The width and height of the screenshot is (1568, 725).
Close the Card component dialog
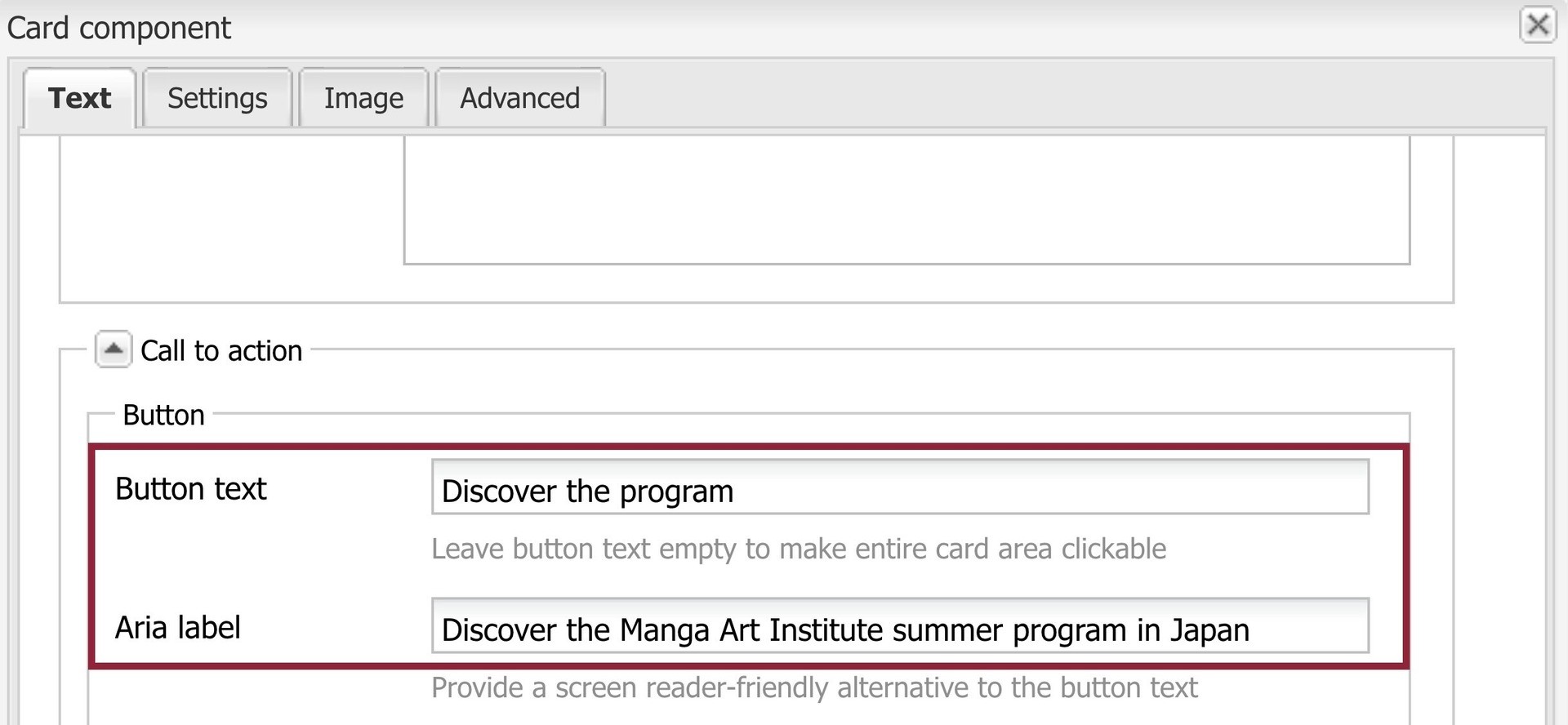point(1539,24)
